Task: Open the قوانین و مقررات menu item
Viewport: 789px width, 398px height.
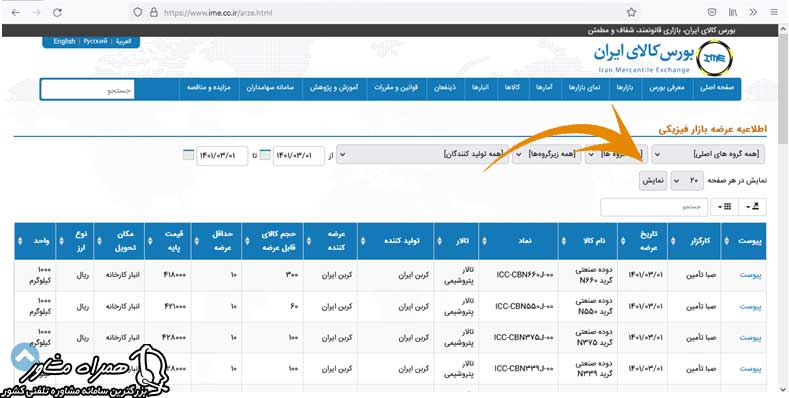Action: [x=397, y=88]
